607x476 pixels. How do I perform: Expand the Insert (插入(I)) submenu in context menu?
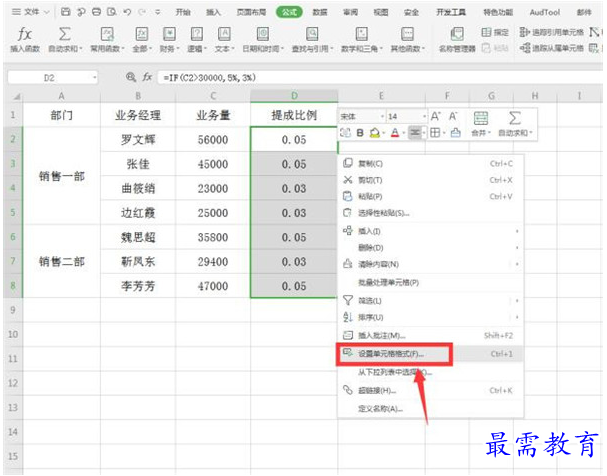pyautogui.click(x=430, y=231)
